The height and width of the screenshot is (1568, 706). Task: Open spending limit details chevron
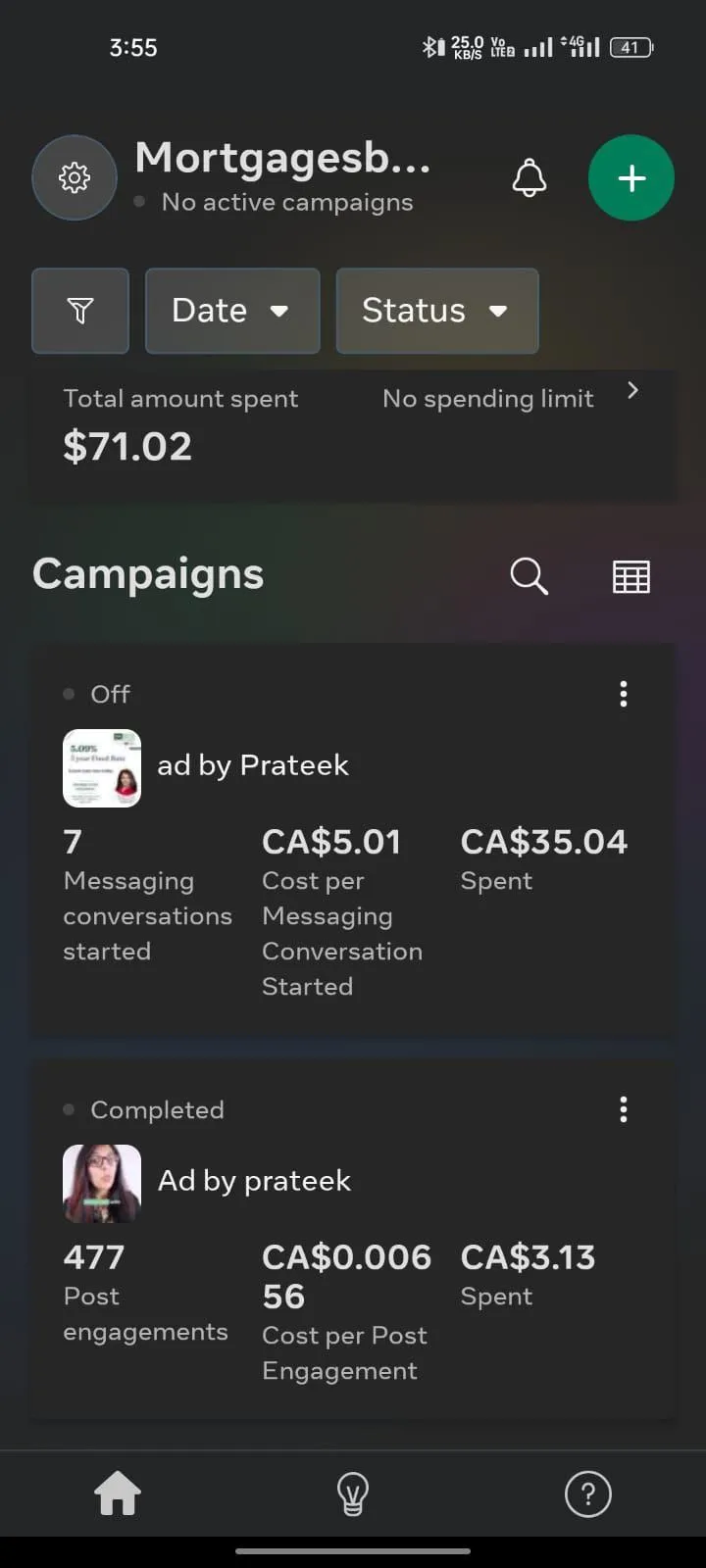coord(632,390)
